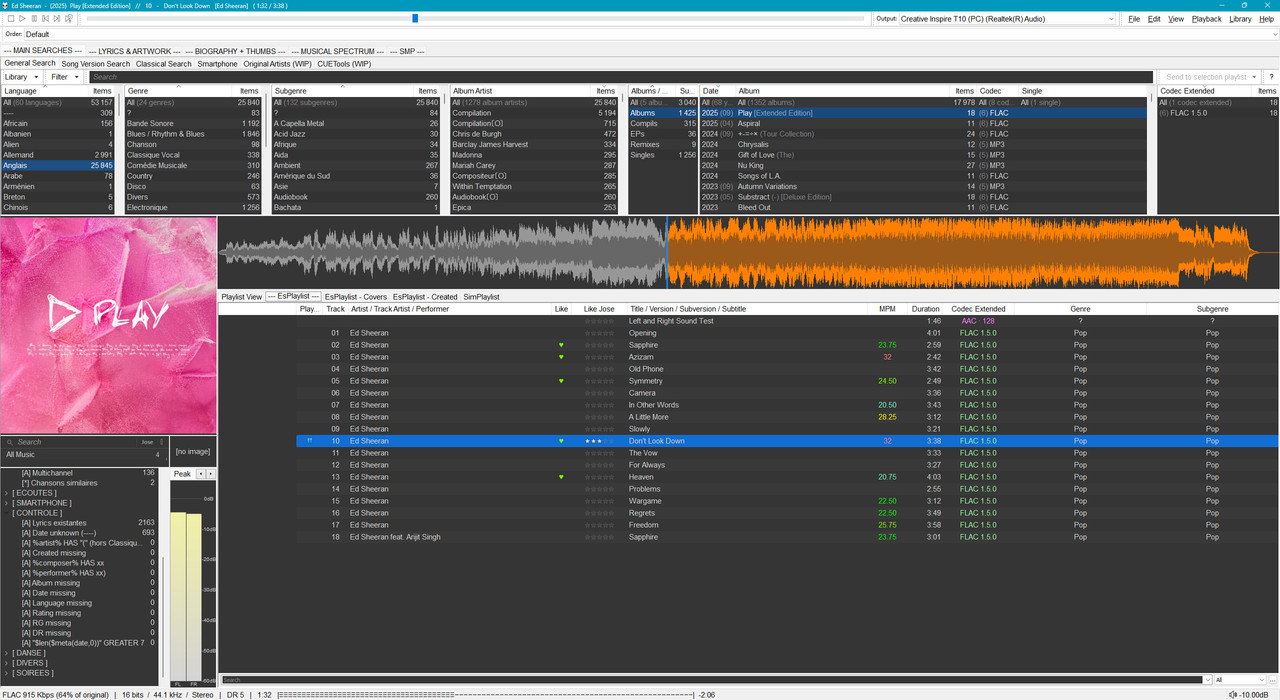Switch to EsPlaylist - Covers tab
The image size is (1280, 700).
coord(356,297)
